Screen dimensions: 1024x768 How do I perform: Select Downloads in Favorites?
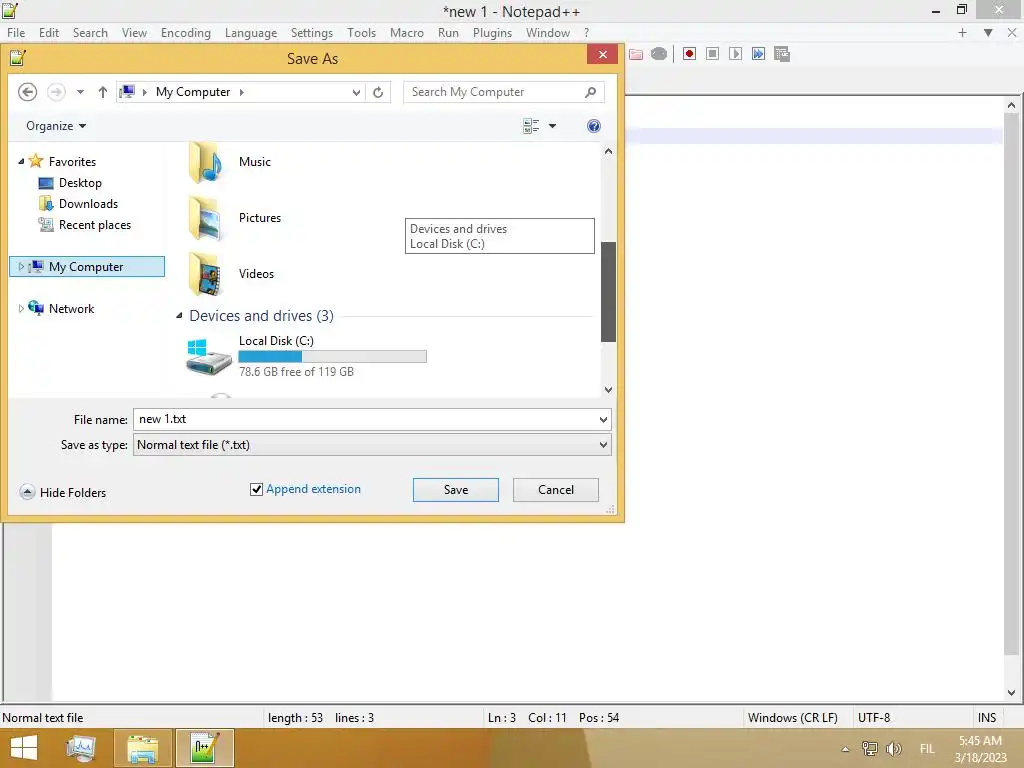click(x=78, y=204)
